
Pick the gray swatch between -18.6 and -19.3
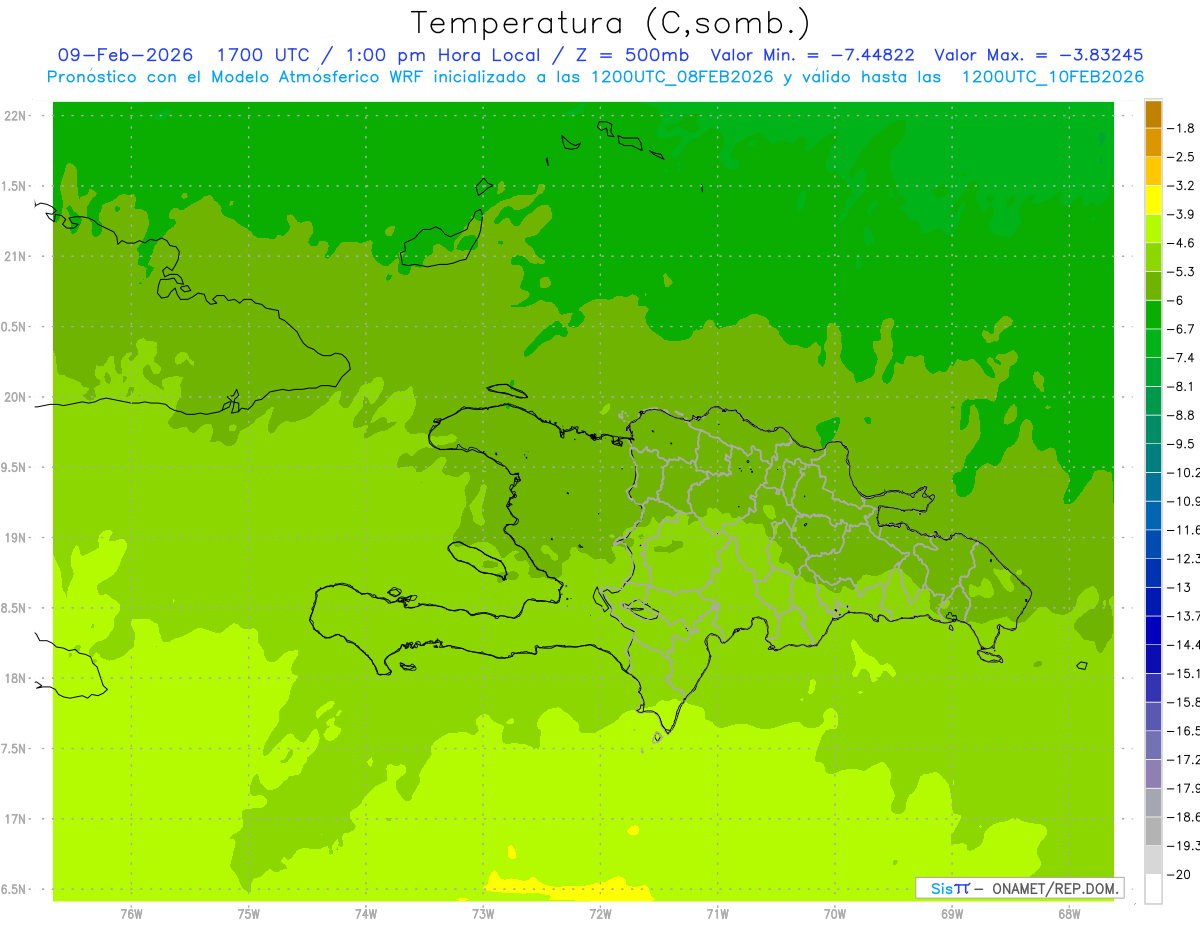tap(1153, 832)
